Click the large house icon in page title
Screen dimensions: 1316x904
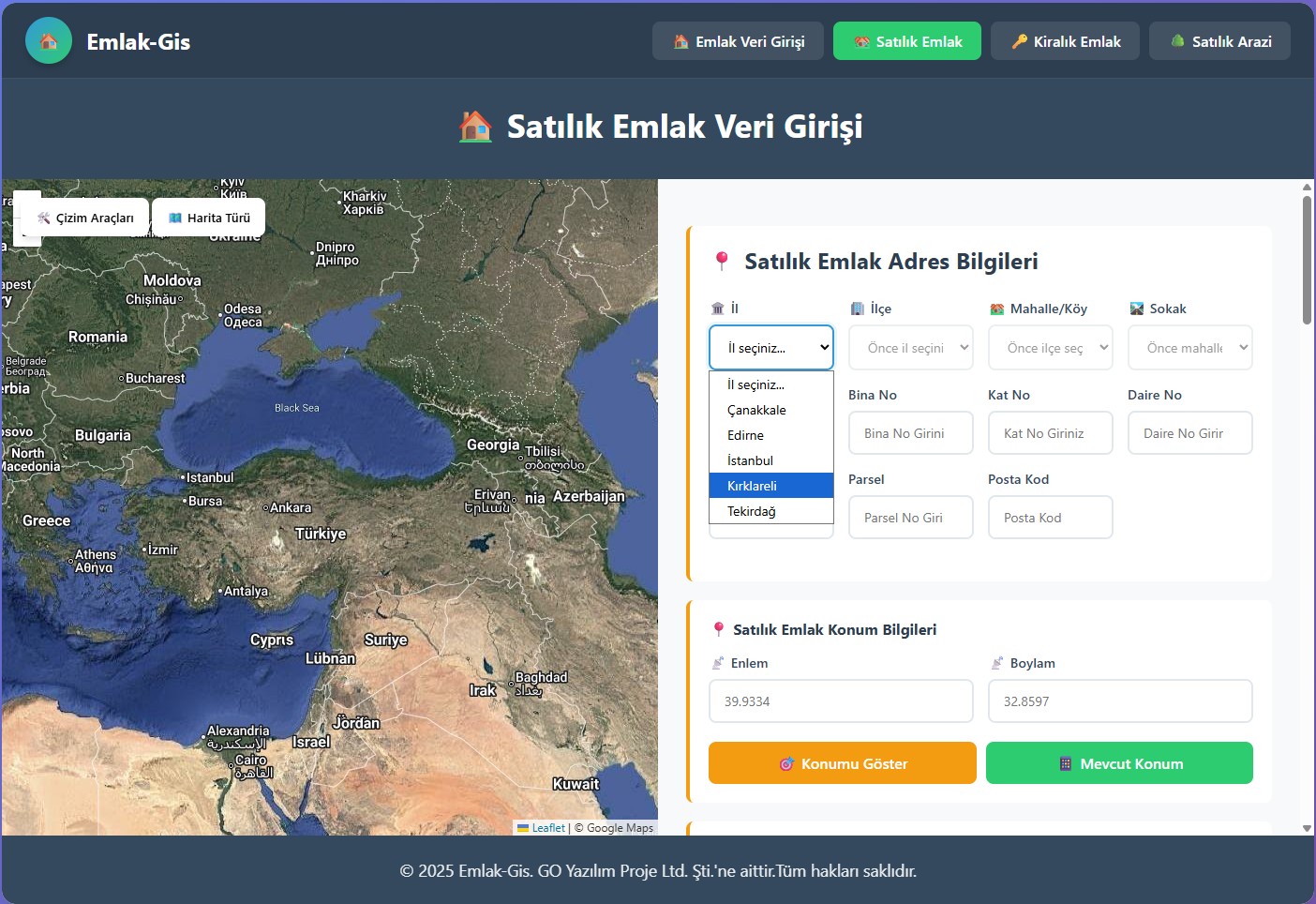pyautogui.click(x=476, y=127)
